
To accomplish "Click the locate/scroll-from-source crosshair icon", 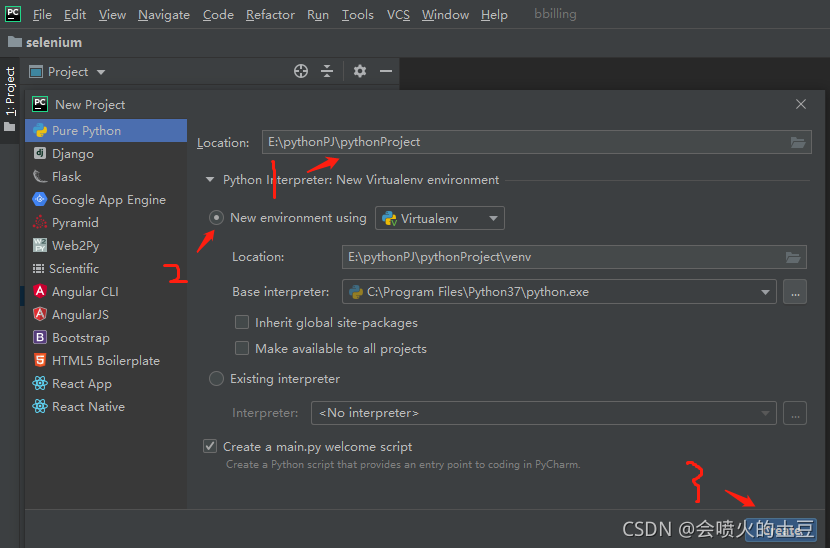I will [x=301, y=71].
